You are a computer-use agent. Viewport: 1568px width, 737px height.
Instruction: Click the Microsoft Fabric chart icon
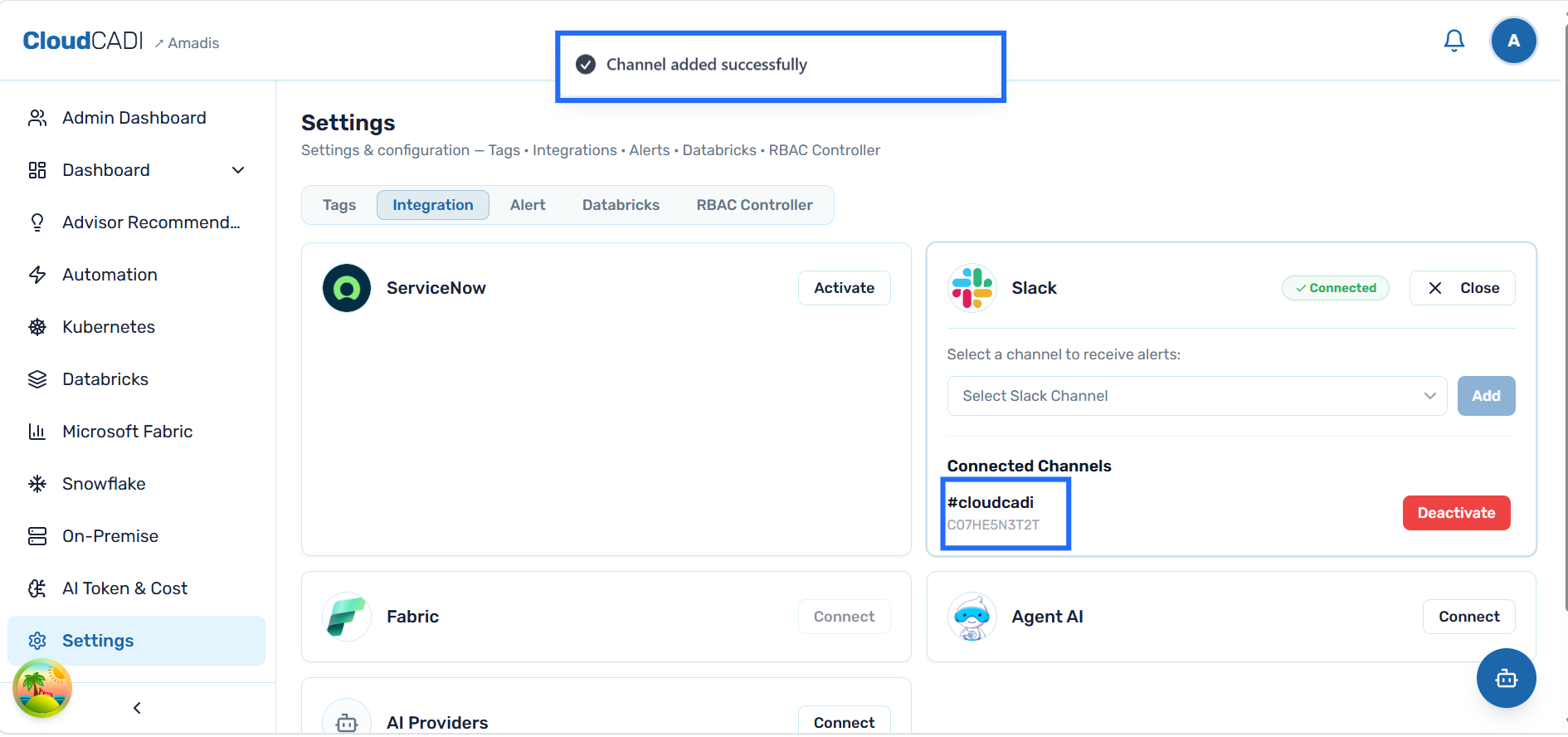pyautogui.click(x=37, y=432)
